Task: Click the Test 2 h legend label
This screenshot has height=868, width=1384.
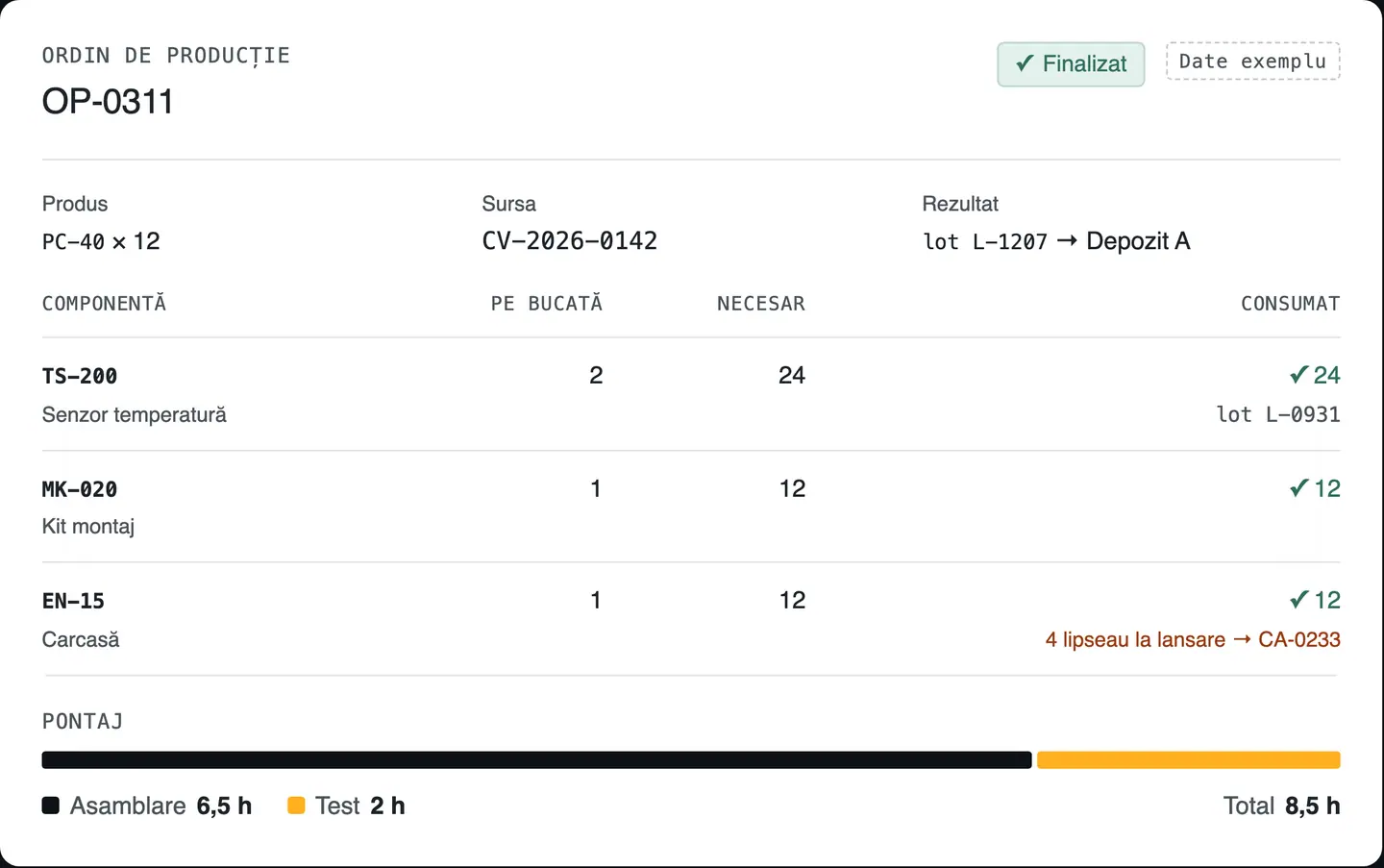Action: coord(360,806)
